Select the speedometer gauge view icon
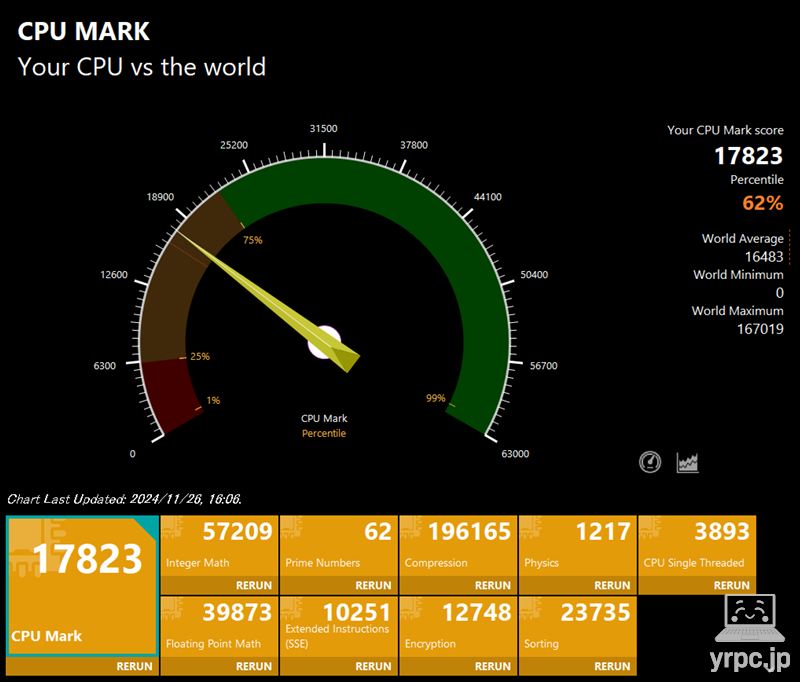The image size is (800, 682). pos(649,462)
